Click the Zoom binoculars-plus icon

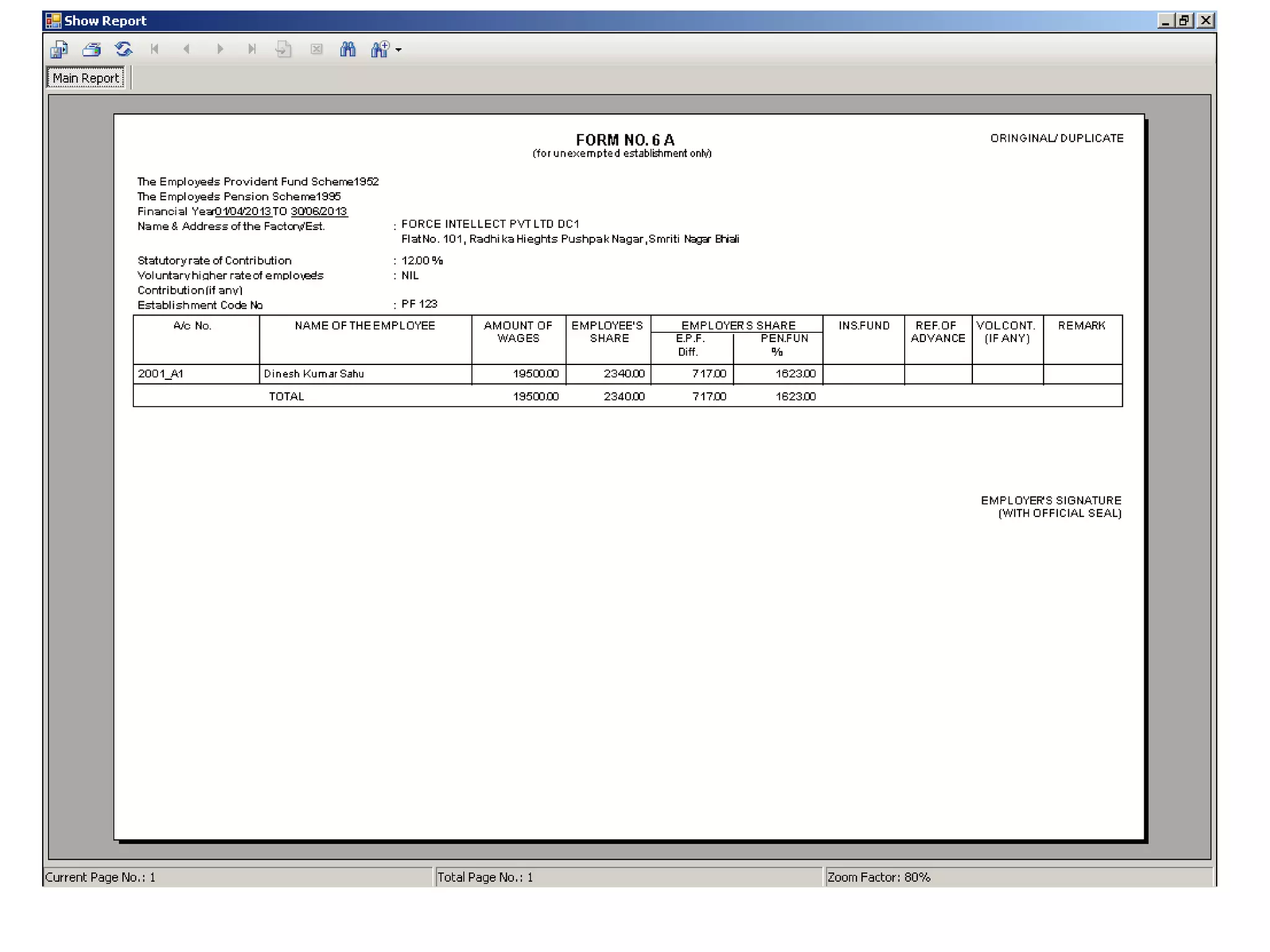click(380, 49)
